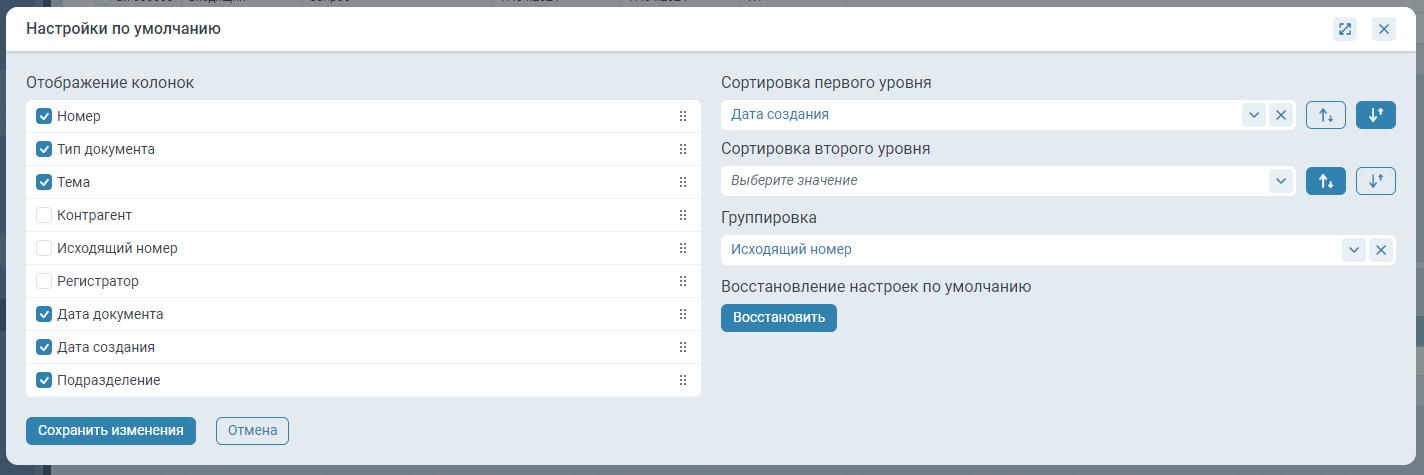Uncheck the 'Дата документа' column
This screenshot has width=1424, height=475.
click(44, 314)
